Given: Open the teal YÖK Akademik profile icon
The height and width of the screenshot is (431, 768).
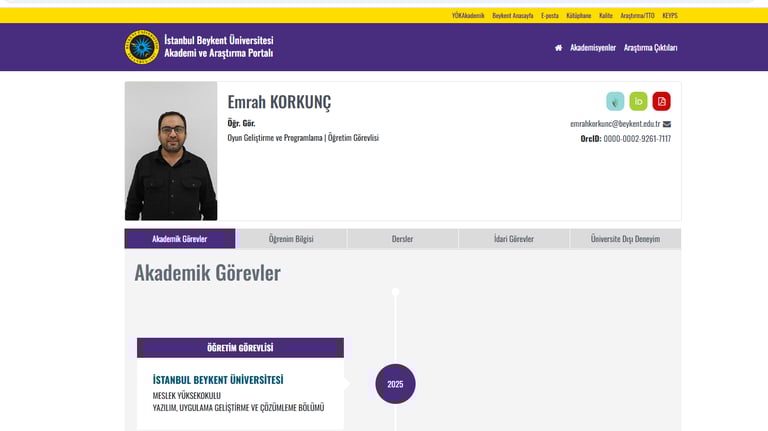Looking at the screenshot, I should tap(615, 101).
